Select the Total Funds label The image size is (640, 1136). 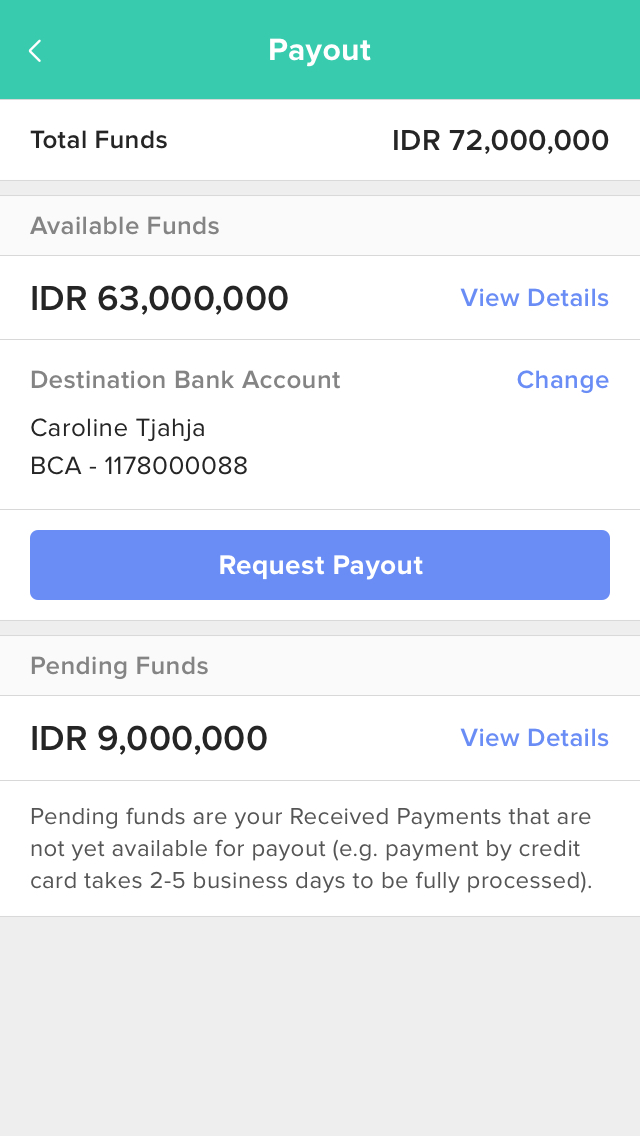tap(99, 140)
